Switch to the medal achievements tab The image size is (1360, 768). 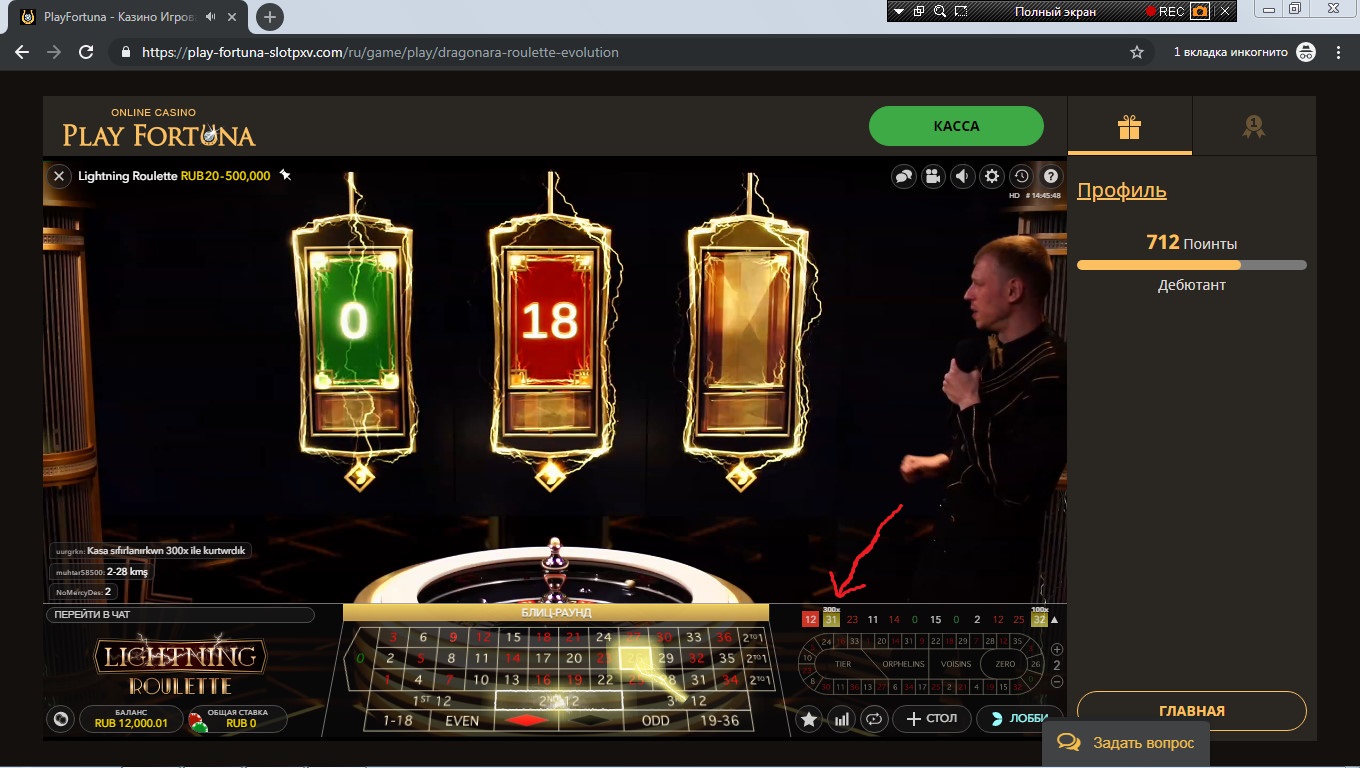[1254, 126]
